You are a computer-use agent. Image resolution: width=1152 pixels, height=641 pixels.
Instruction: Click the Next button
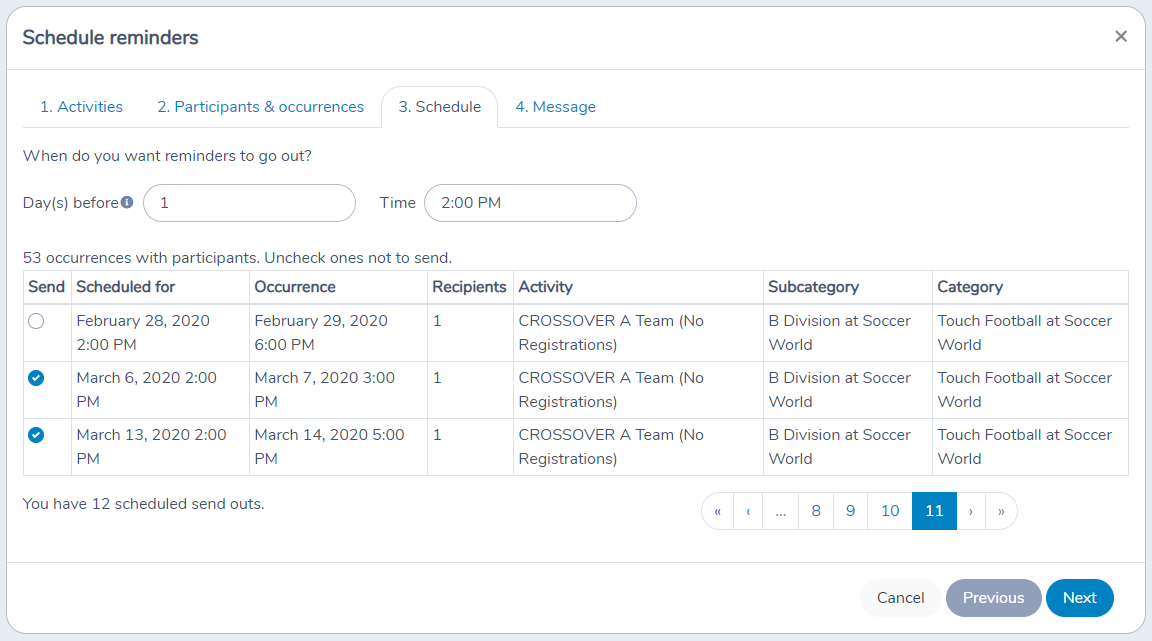1079,598
